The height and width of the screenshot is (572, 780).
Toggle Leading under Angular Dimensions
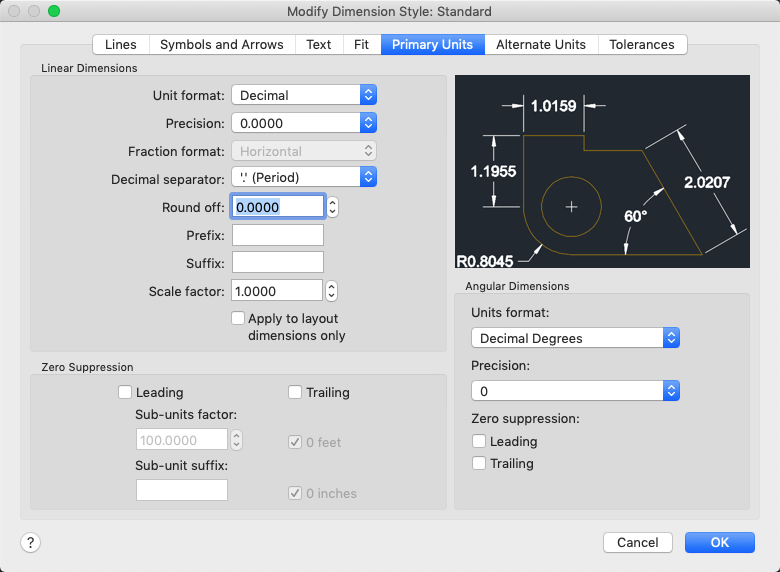(480, 442)
